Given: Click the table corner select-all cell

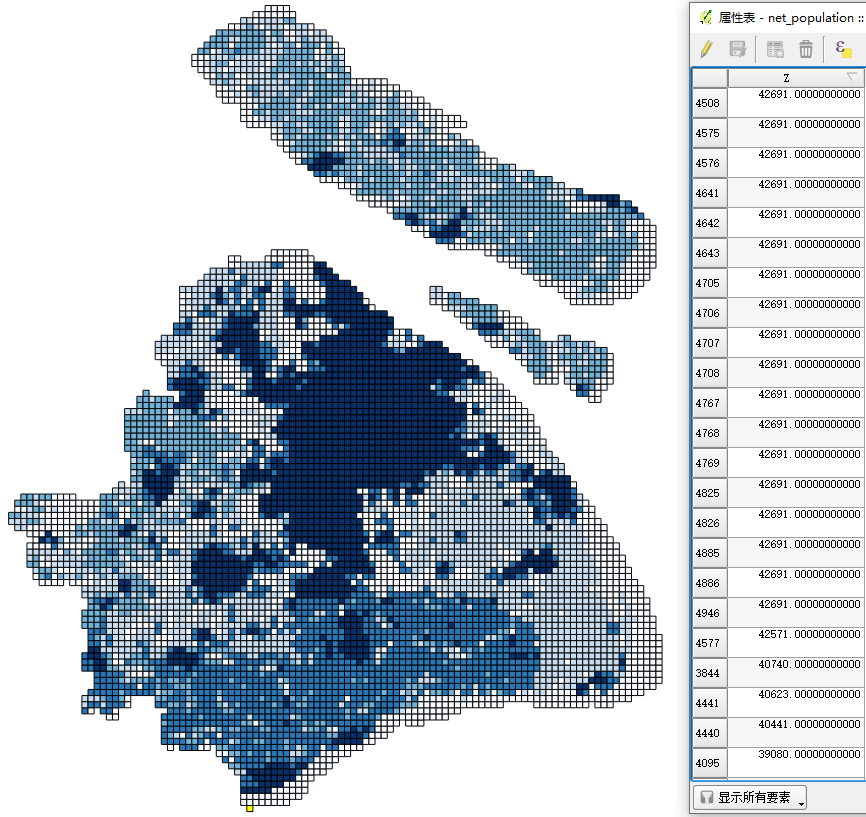Looking at the screenshot, I should 710,77.
